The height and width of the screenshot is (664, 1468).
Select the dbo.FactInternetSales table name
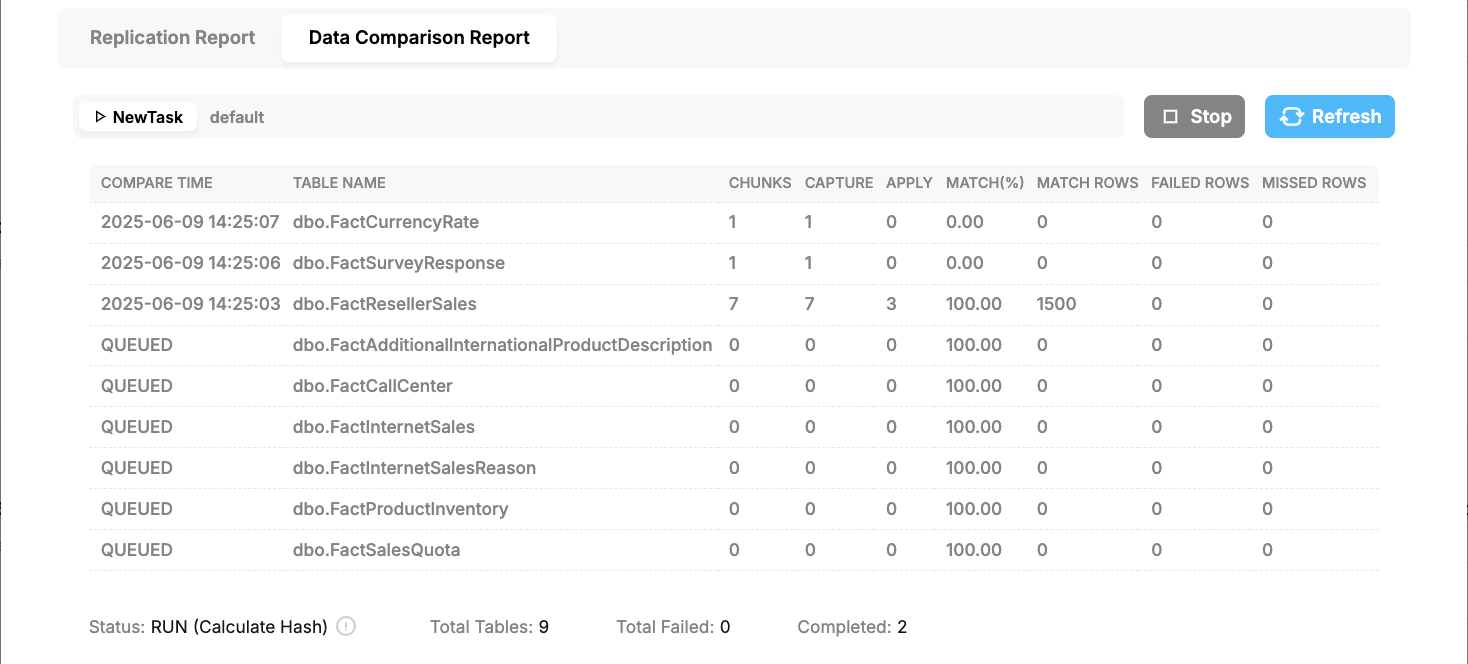point(384,427)
